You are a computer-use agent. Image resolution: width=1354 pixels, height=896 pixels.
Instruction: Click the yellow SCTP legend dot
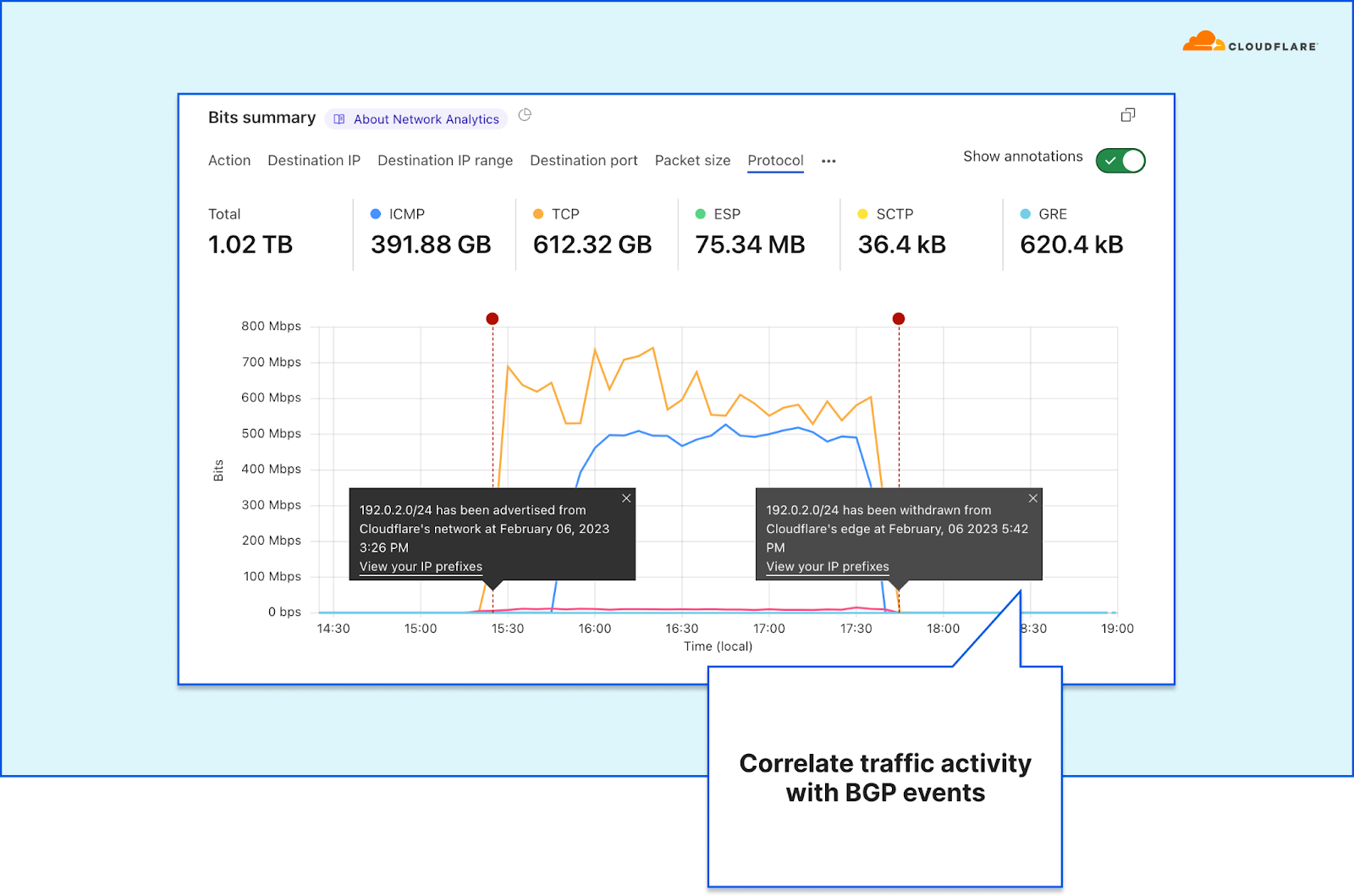[862, 214]
